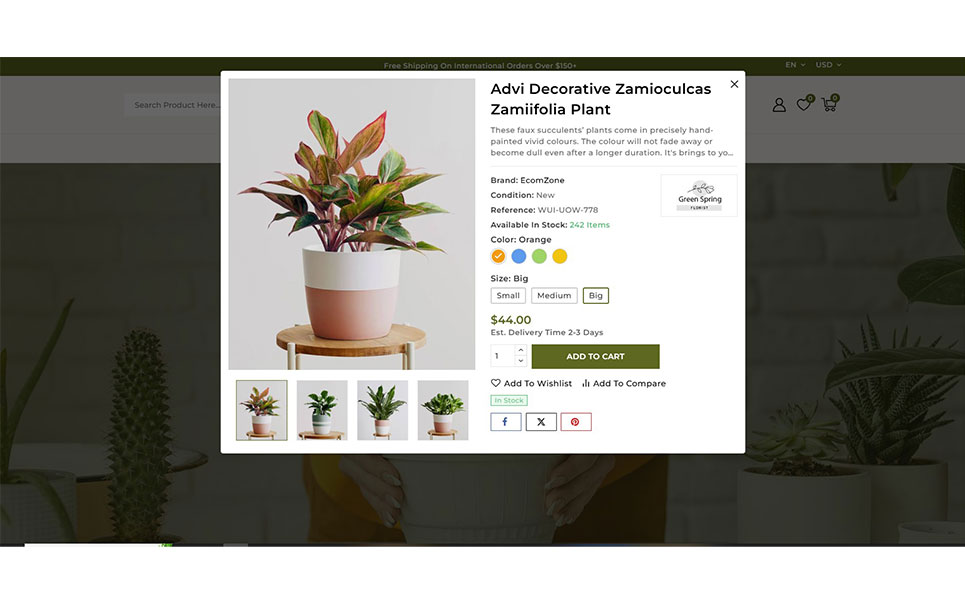Share product on Facebook
965x600 pixels.
click(x=505, y=422)
